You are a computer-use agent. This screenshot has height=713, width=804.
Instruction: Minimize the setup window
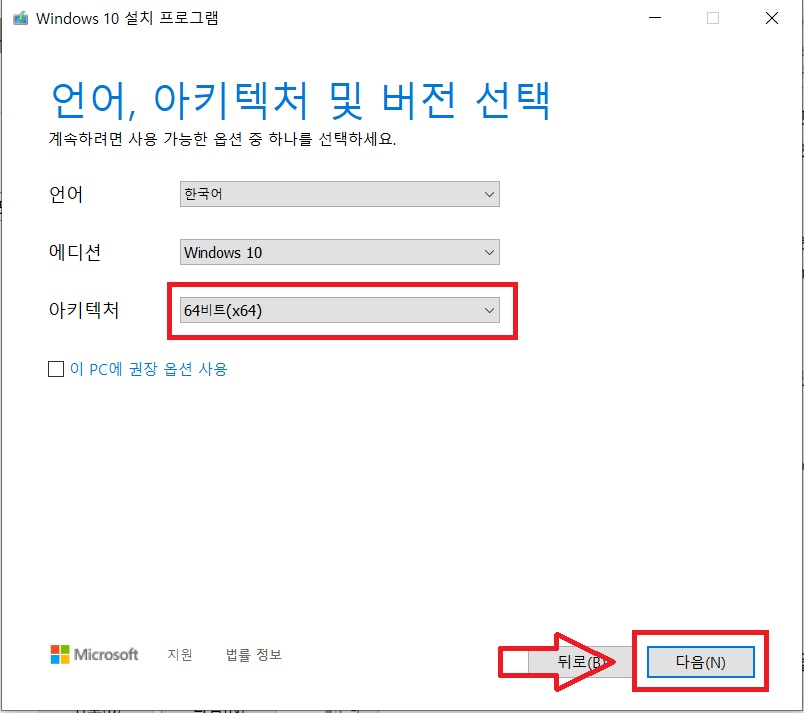[655, 18]
